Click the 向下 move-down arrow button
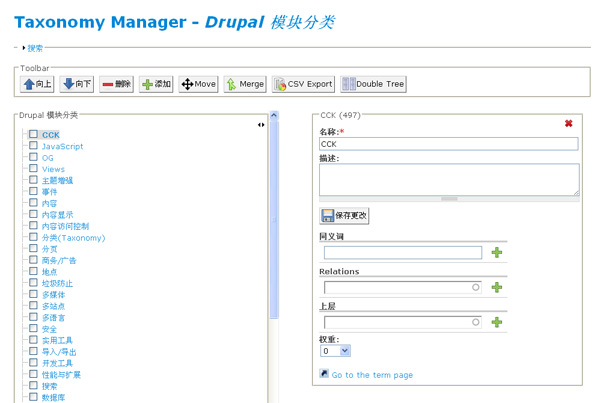The image size is (600, 403). point(77,84)
